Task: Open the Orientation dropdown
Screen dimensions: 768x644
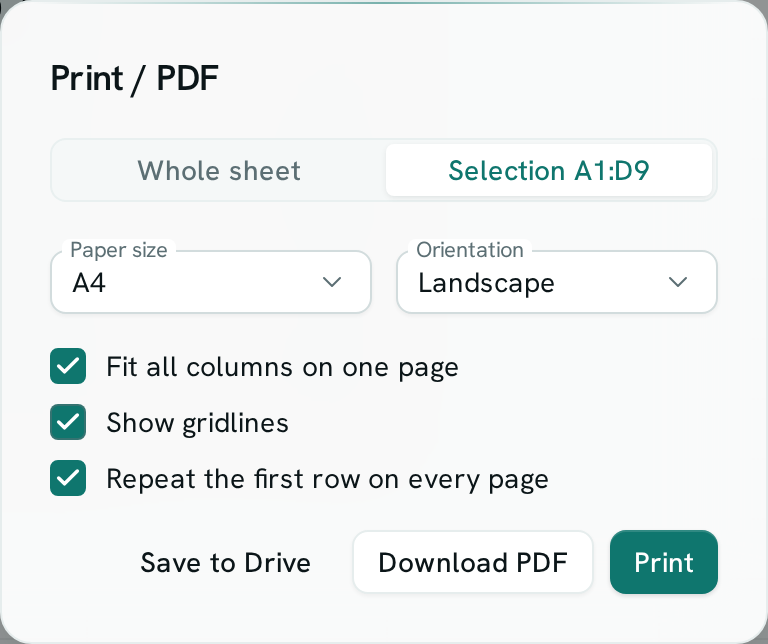Action: 557,282
